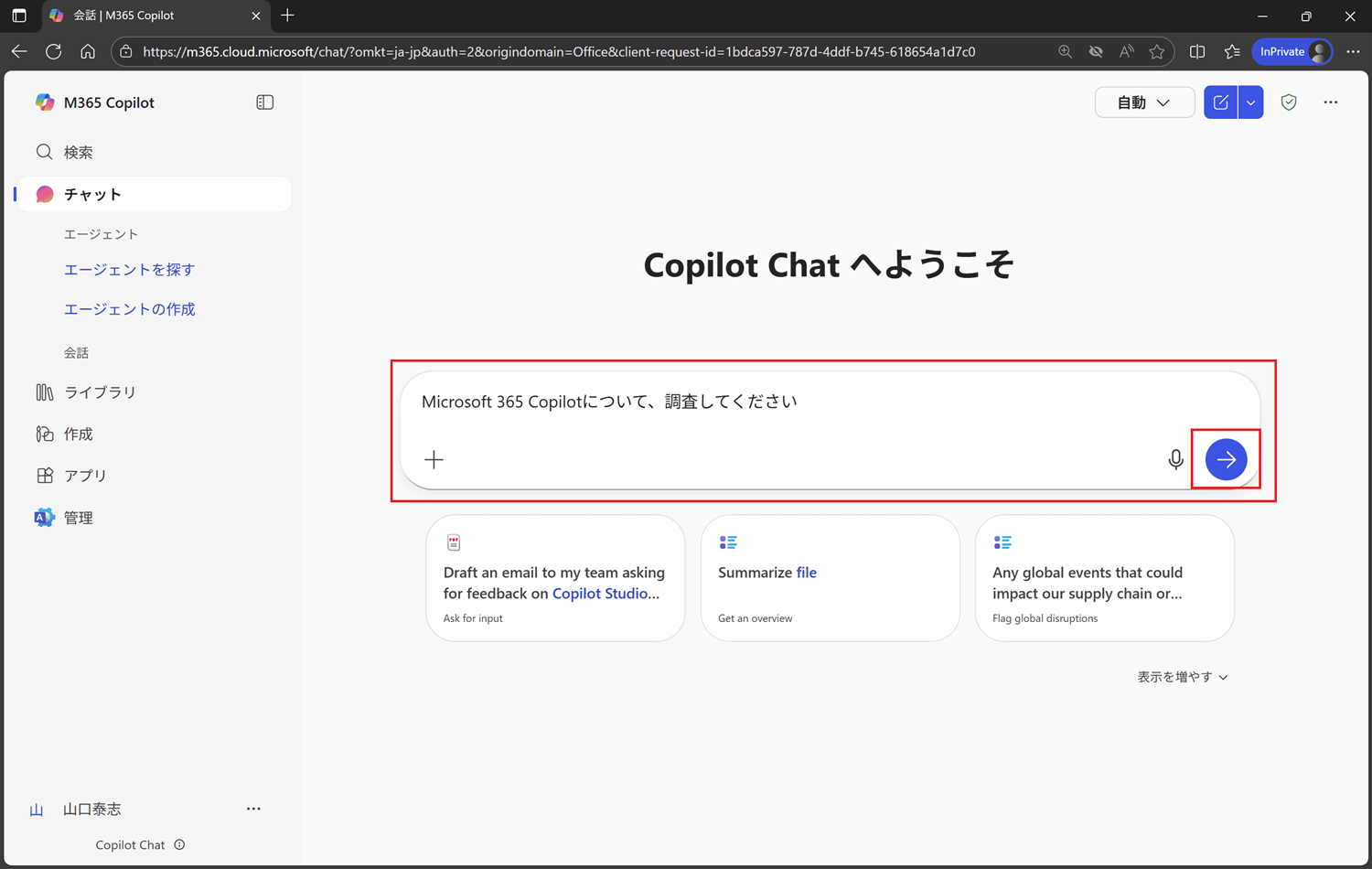The height and width of the screenshot is (869, 1372).
Task: Click the InPrivate profile button
Action: coord(1292,52)
